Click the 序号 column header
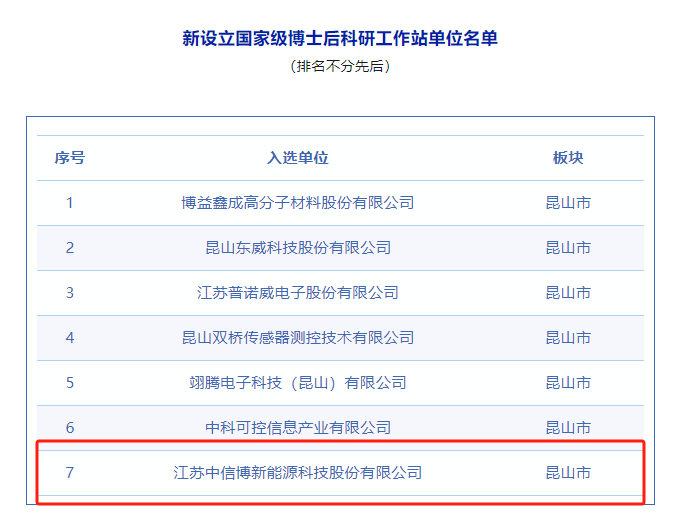The width and height of the screenshot is (682, 526). click(70, 158)
